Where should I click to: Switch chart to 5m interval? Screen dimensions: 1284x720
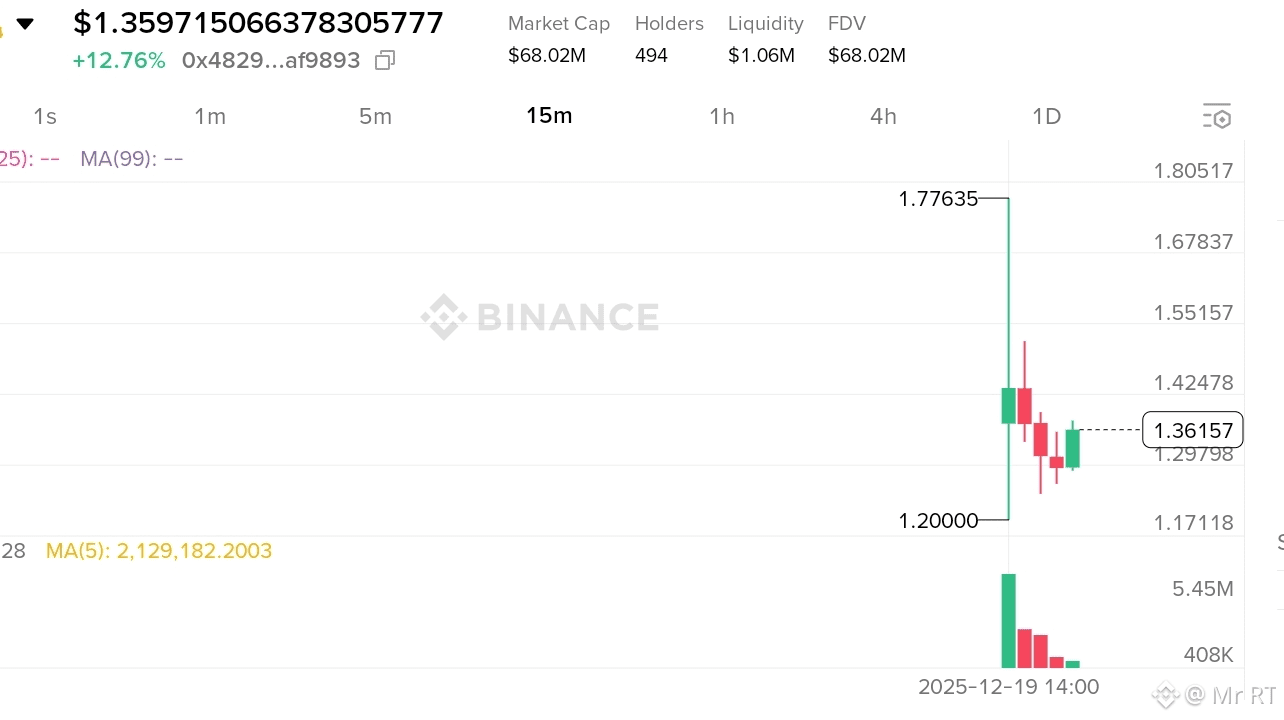[x=375, y=116]
